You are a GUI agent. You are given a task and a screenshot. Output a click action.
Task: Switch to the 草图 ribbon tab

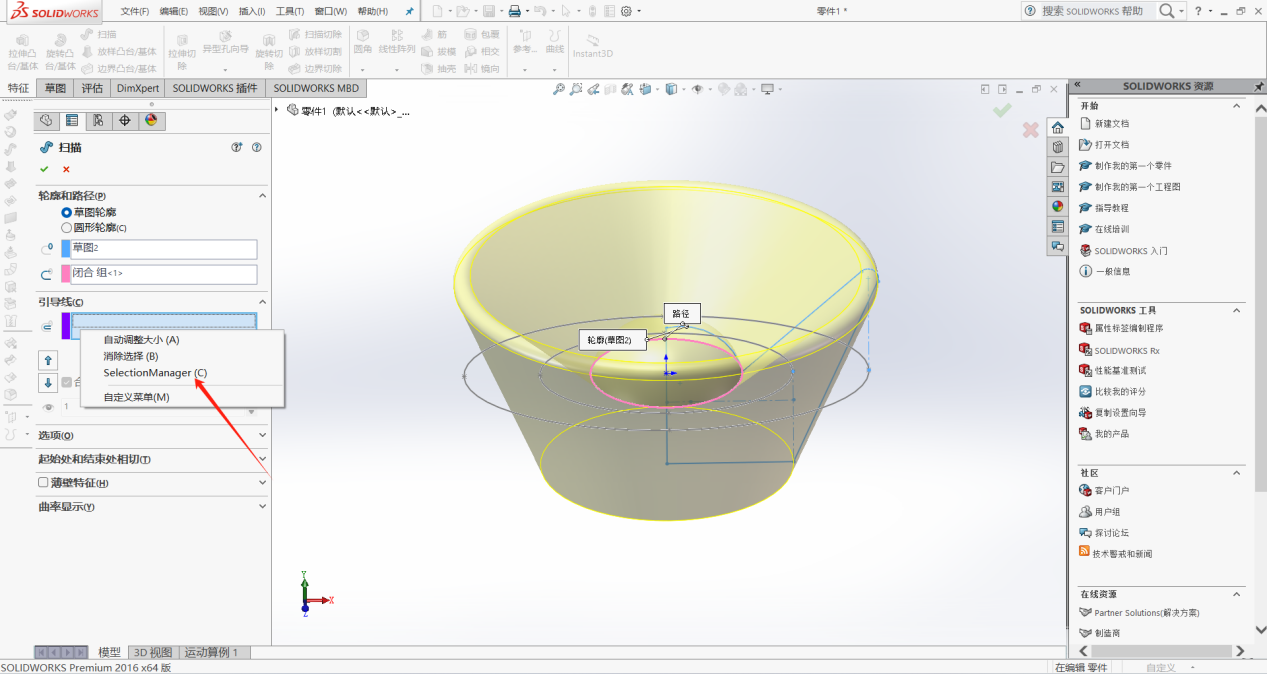55,88
